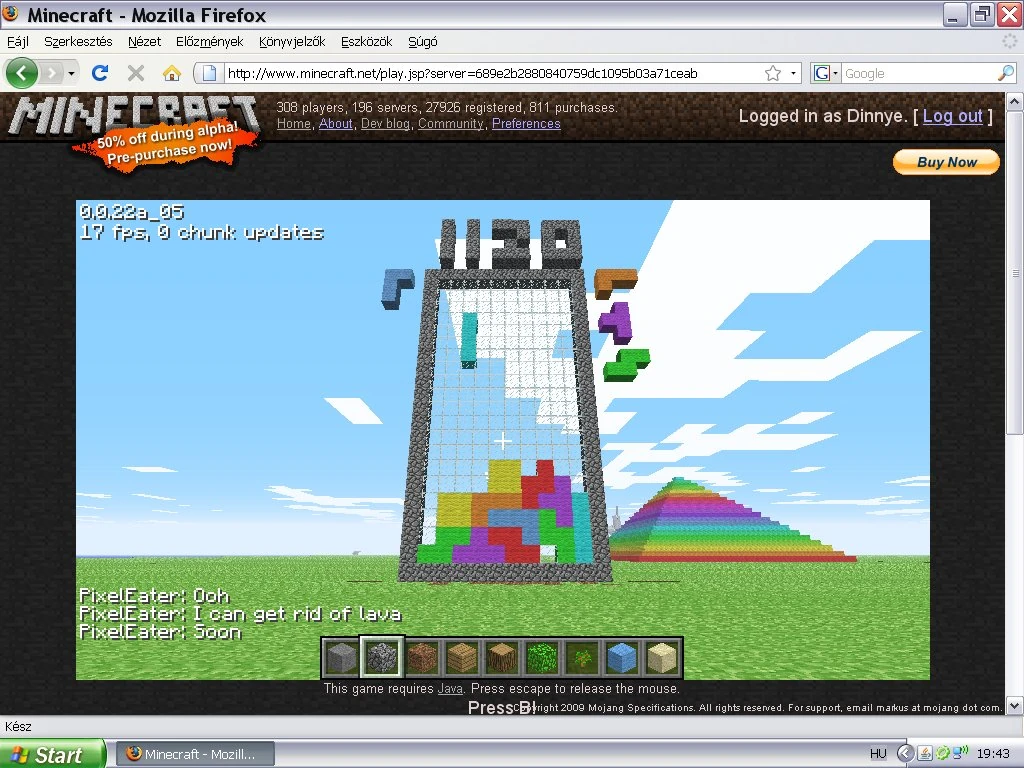Go to the home page icon
The image size is (1024, 768).
coord(172,73)
